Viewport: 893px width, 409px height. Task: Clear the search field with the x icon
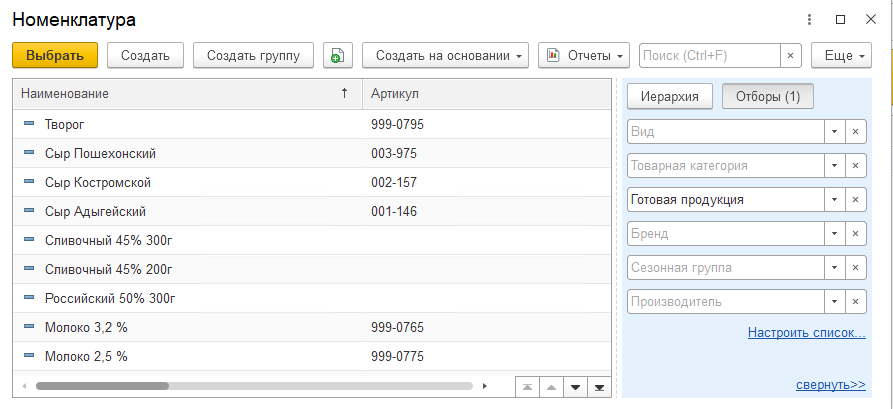[790, 56]
